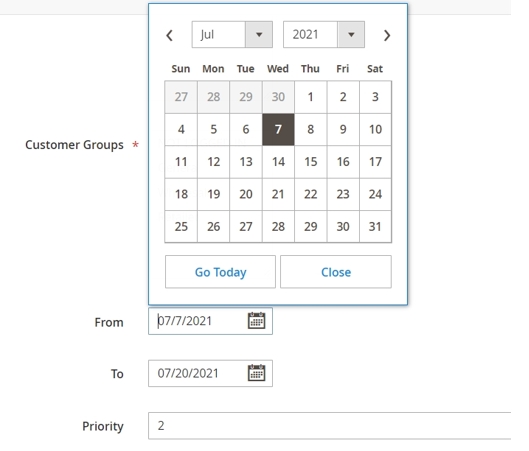
Task: Click the Go Today button
Action: pyautogui.click(x=220, y=272)
